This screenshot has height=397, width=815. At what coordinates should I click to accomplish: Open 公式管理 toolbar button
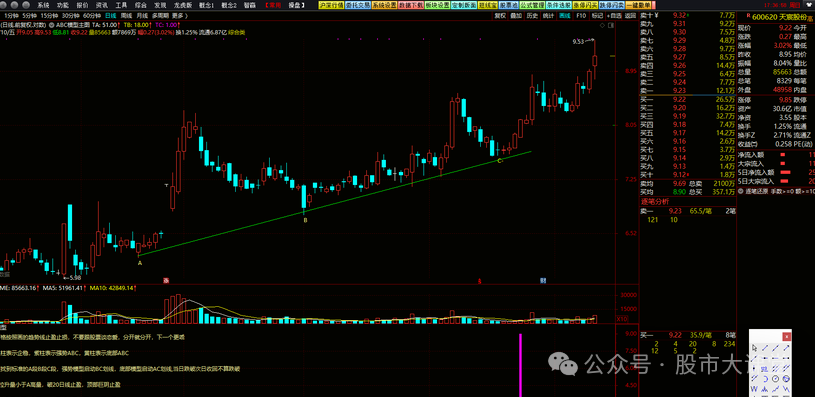click(532, 5)
